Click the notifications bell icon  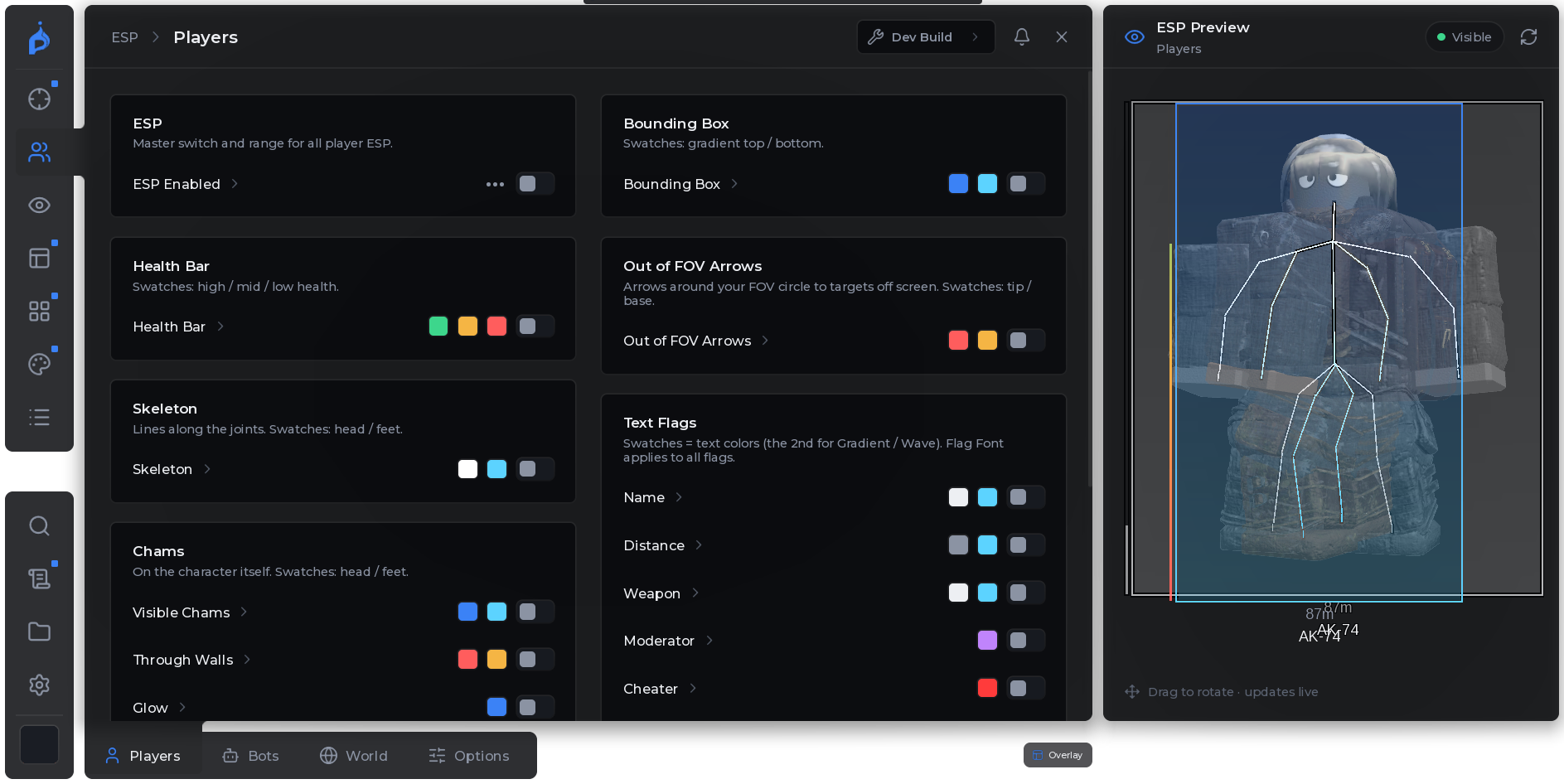click(x=1022, y=36)
